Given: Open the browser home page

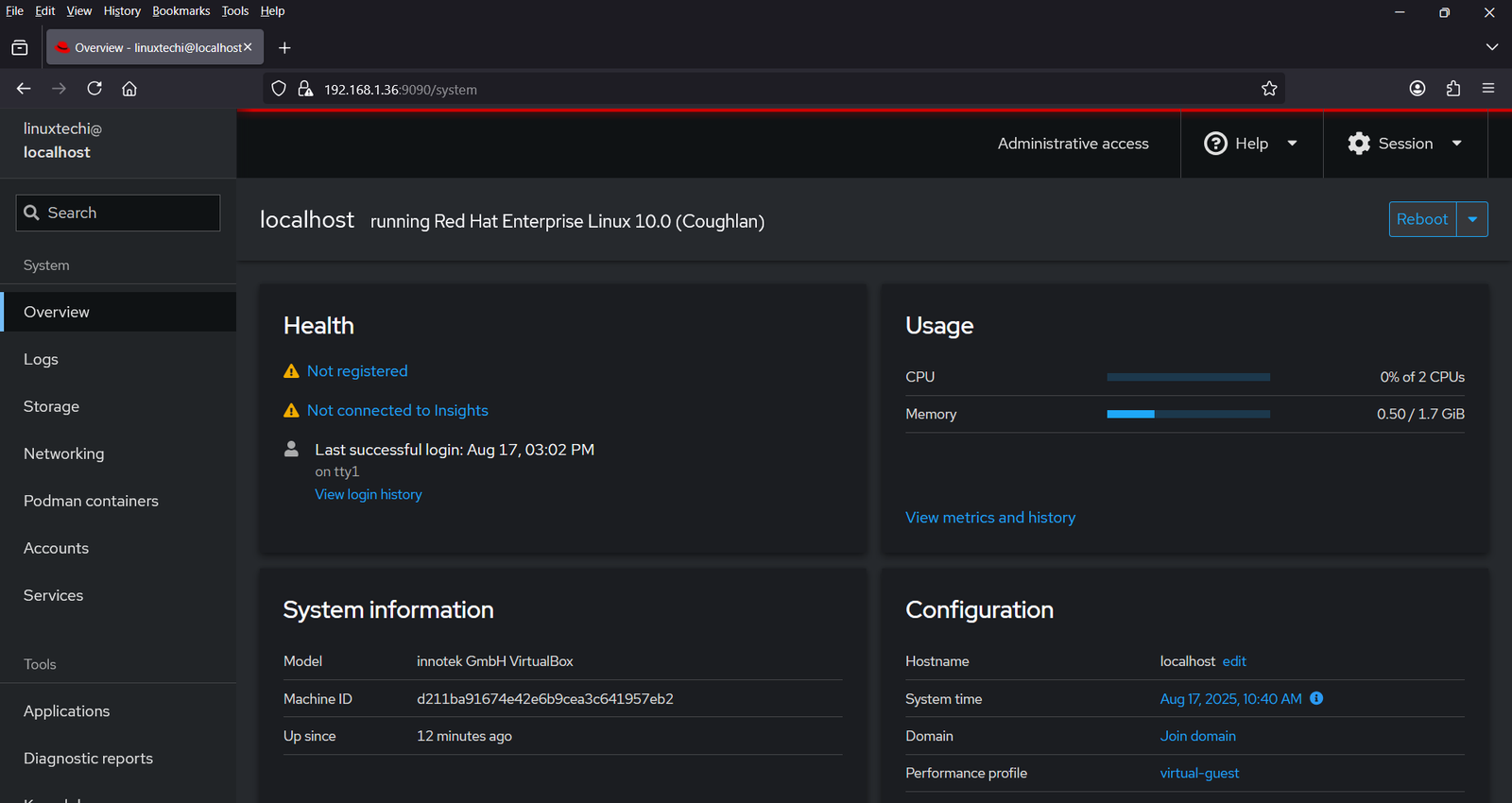Looking at the screenshot, I should [129, 89].
